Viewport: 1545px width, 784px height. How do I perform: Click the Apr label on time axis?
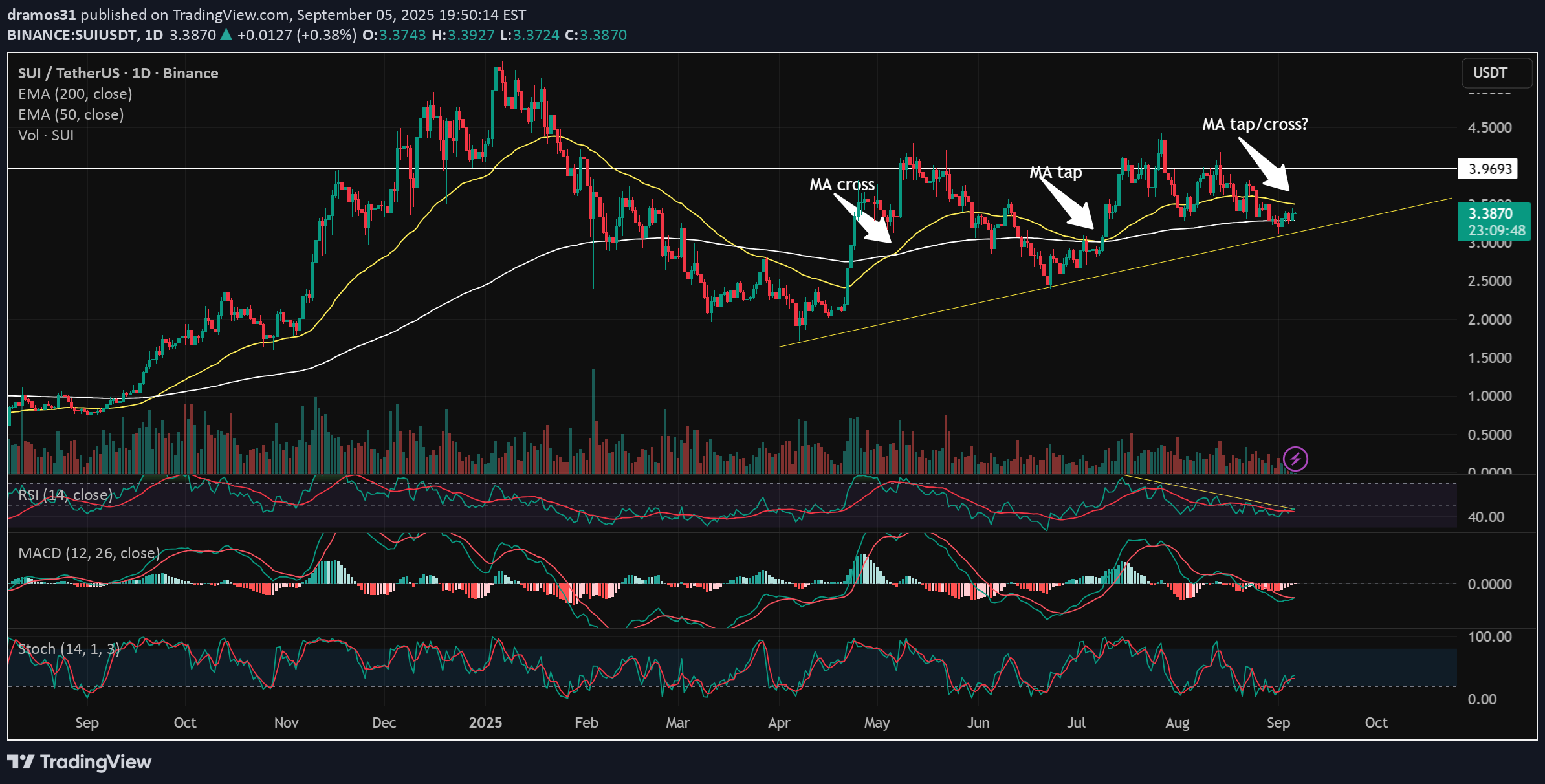tap(779, 723)
